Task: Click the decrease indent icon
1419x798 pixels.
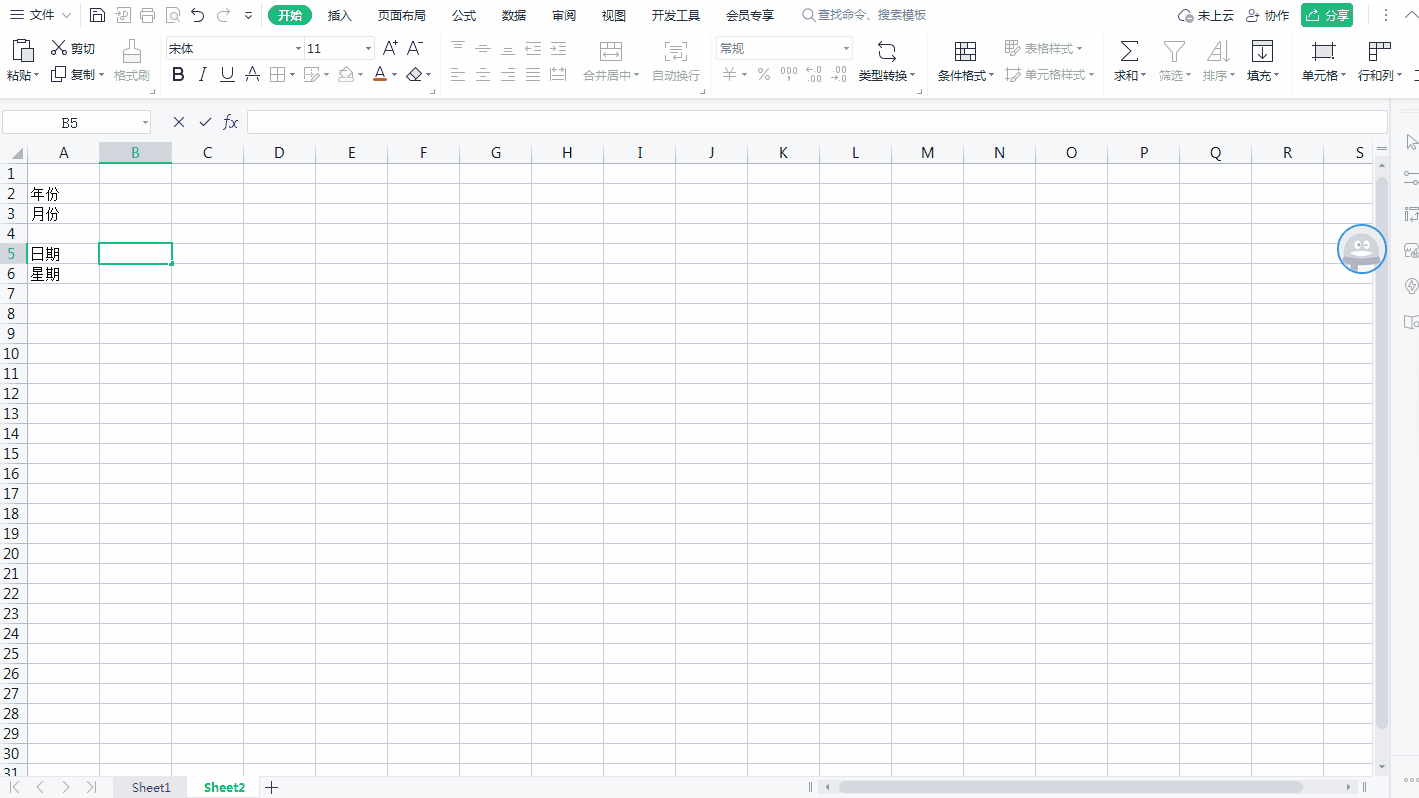Action: tap(533, 48)
